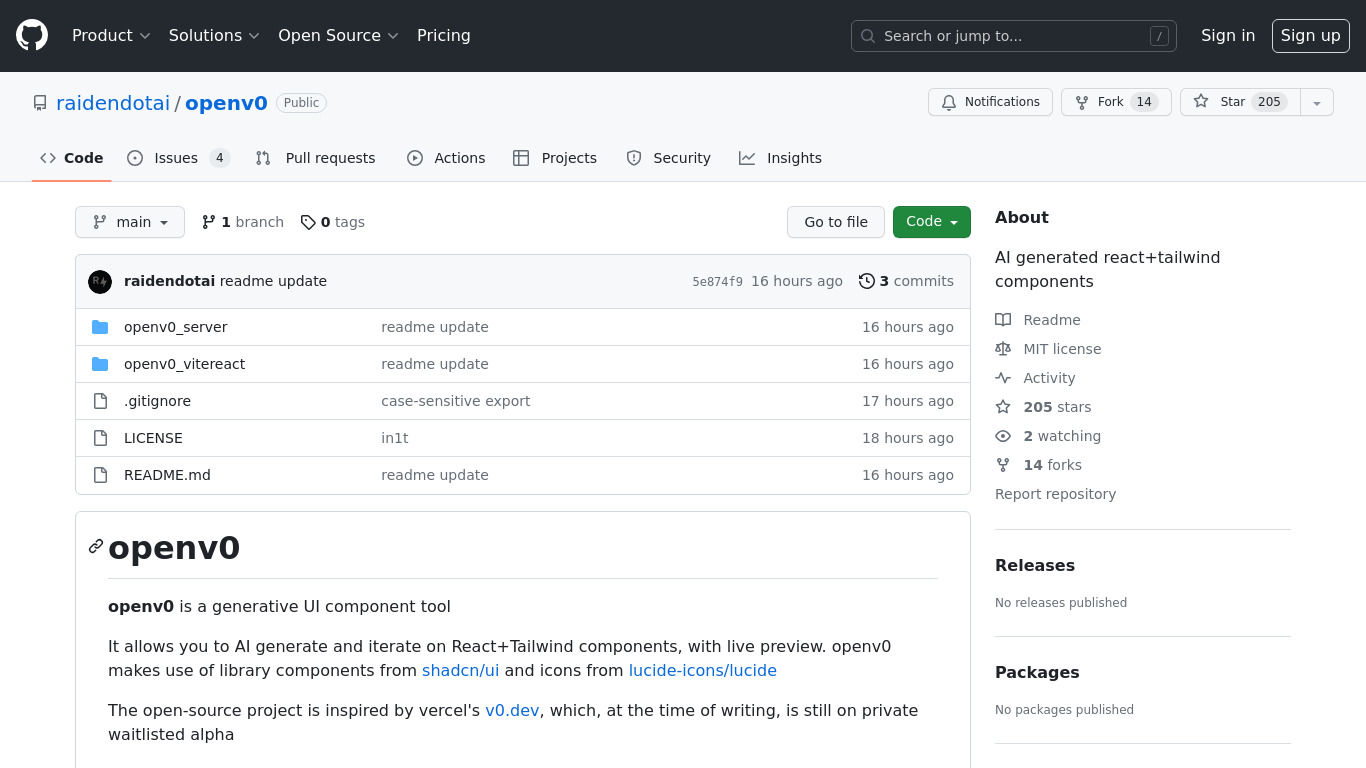Screen dimensions: 1366x768
Task: Click the openv0_server folder icon
Action: click(100, 327)
